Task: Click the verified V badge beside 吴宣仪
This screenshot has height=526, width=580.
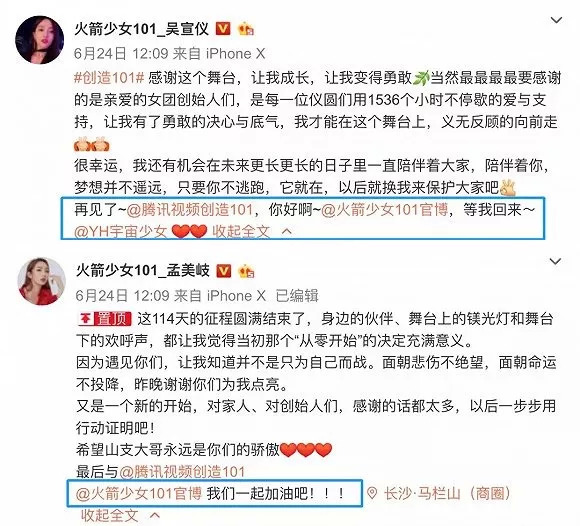Action: (x=223, y=28)
